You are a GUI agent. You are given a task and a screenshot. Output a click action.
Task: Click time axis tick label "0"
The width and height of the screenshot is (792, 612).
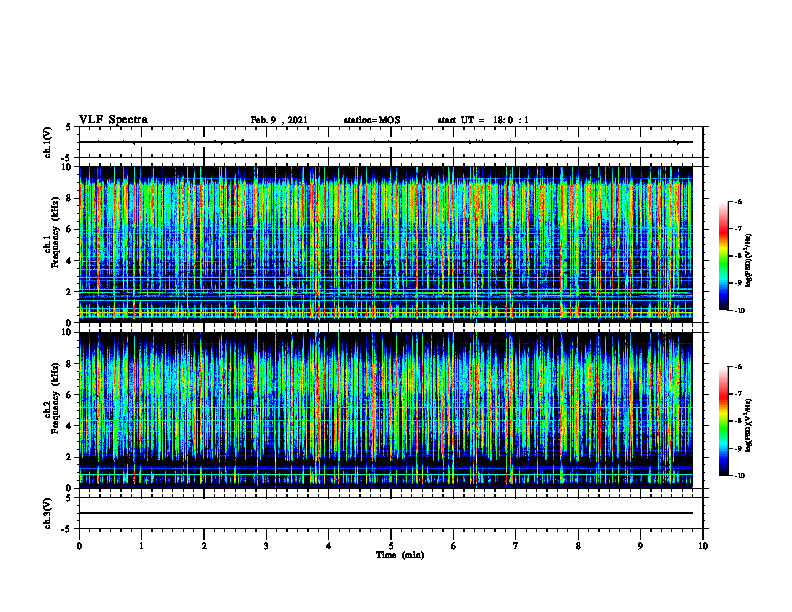79,546
